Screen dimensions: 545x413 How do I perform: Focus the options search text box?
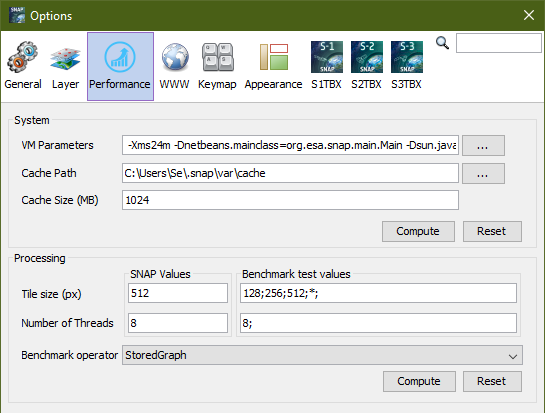[x=498, y=43]
